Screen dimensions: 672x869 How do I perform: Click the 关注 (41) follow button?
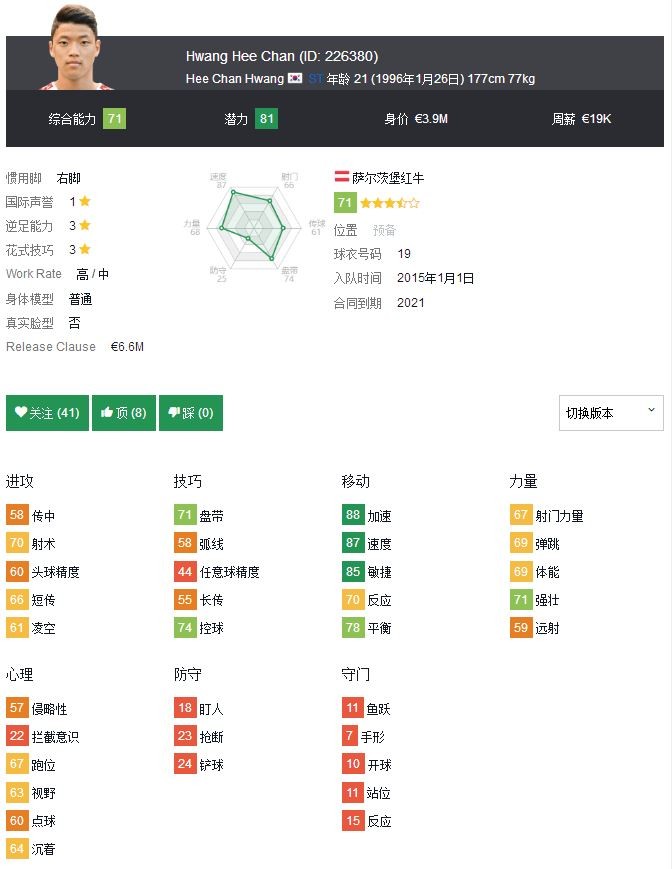[47, 413]
